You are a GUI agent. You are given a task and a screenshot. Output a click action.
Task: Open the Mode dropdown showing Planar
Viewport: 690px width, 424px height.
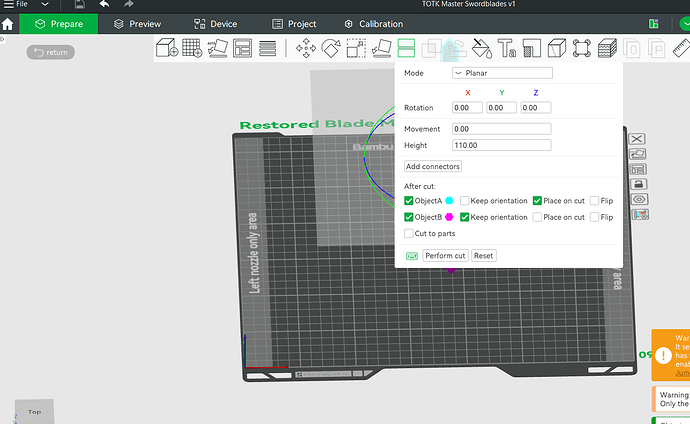pyautogui.click(x=502, y=73)
